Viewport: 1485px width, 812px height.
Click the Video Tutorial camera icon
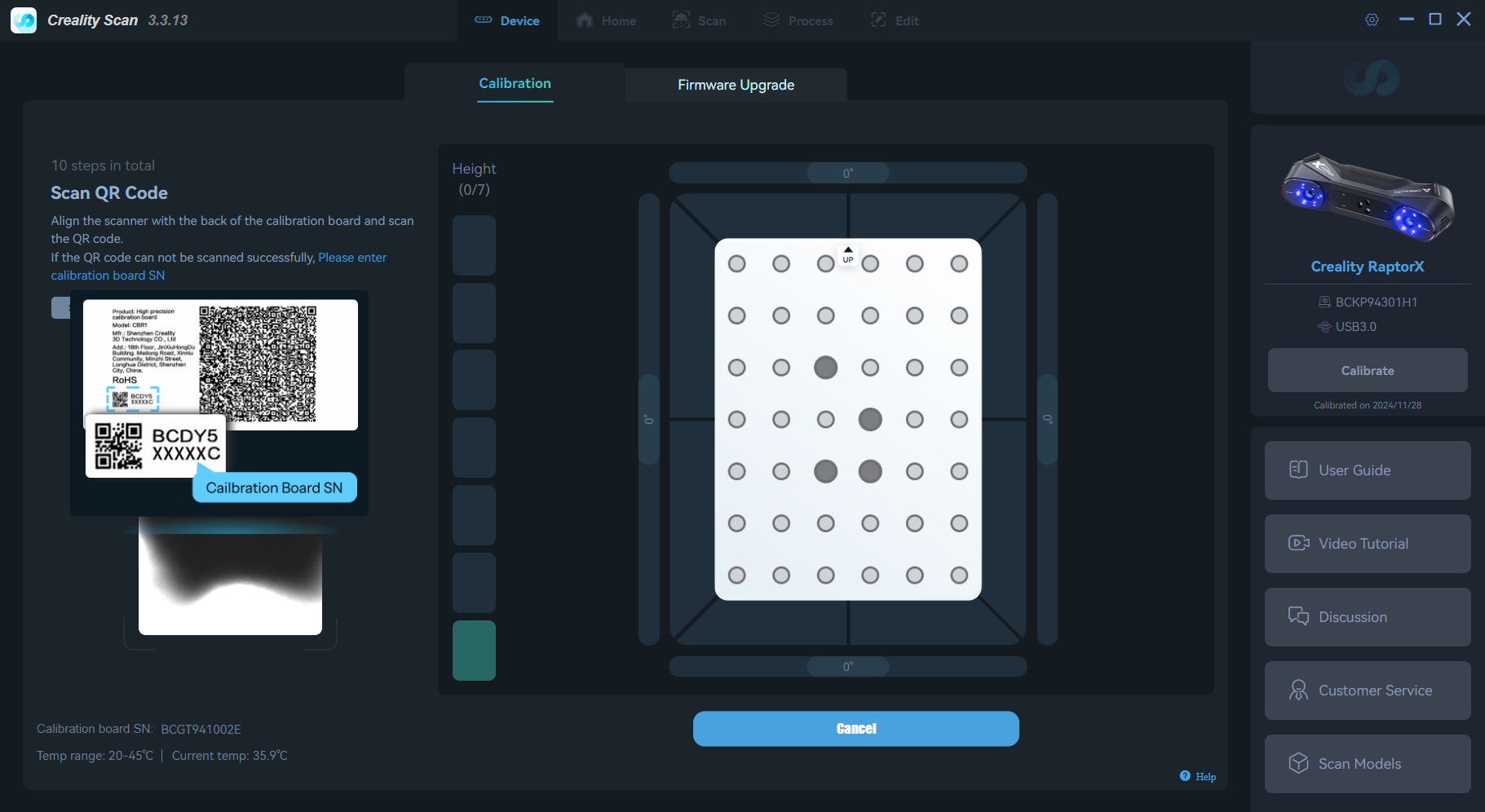tap(1298, 543)
